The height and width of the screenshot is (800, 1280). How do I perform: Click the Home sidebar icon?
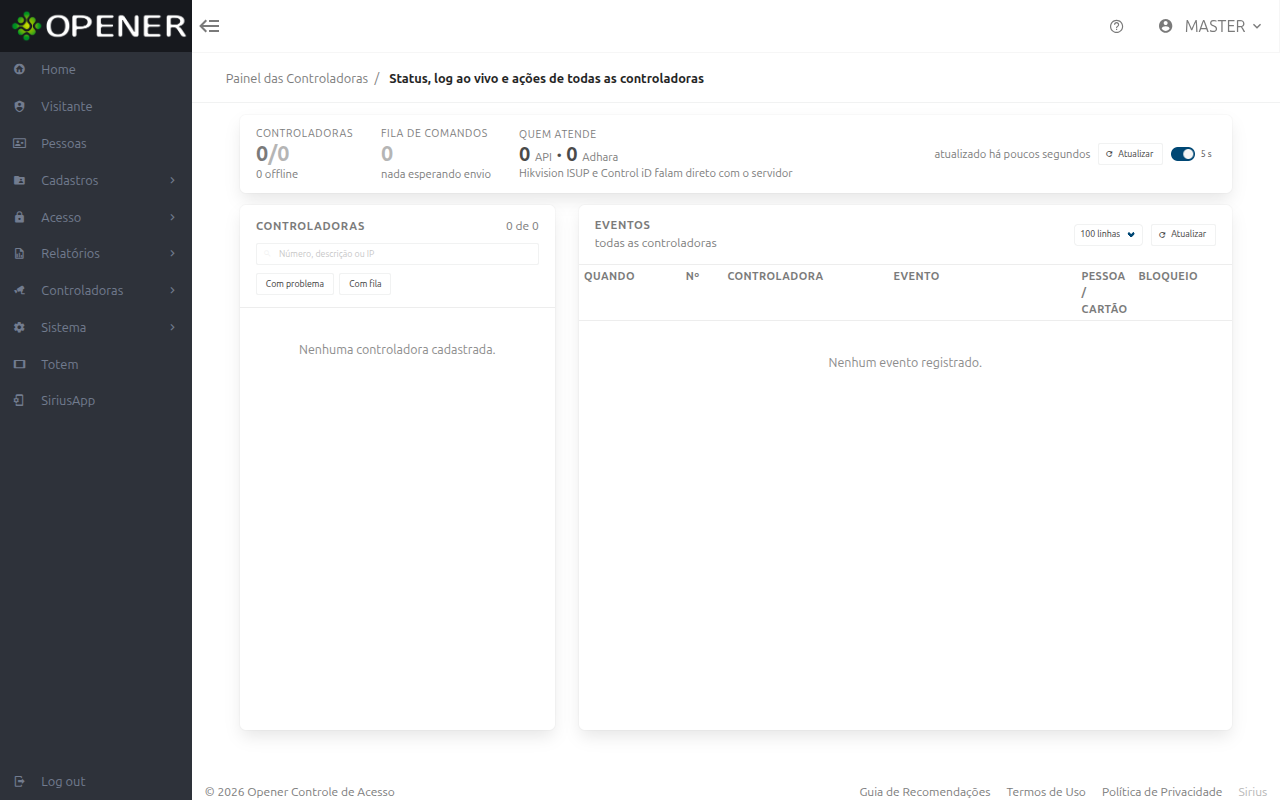point(20,70)
